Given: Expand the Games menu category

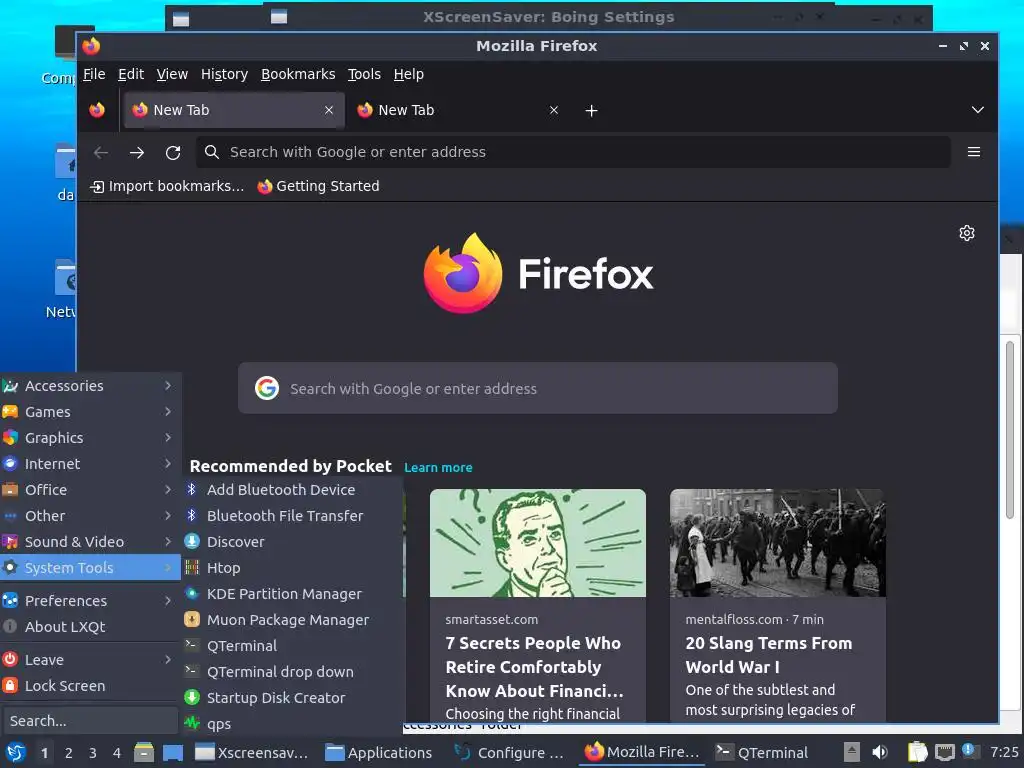Looking at the screenshot, I should pyautogui.click(x=90, y=412).
